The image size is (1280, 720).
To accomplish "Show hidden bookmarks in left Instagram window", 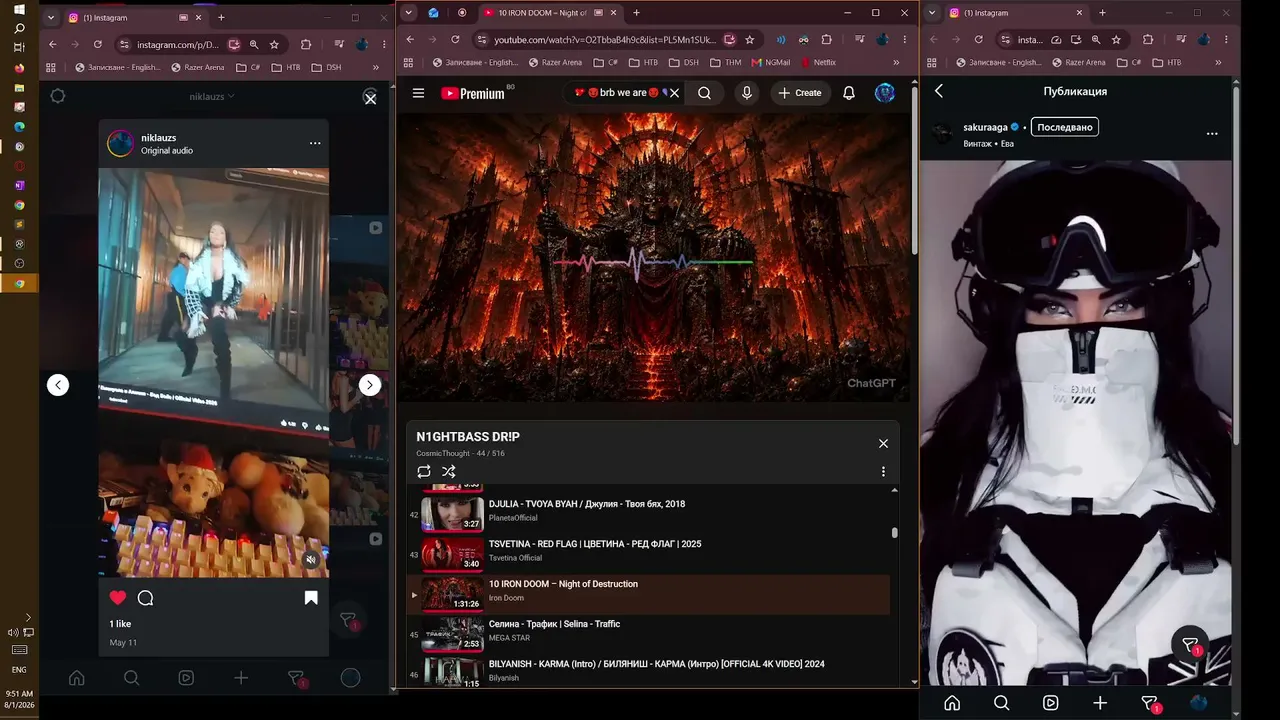I will 376,67.
